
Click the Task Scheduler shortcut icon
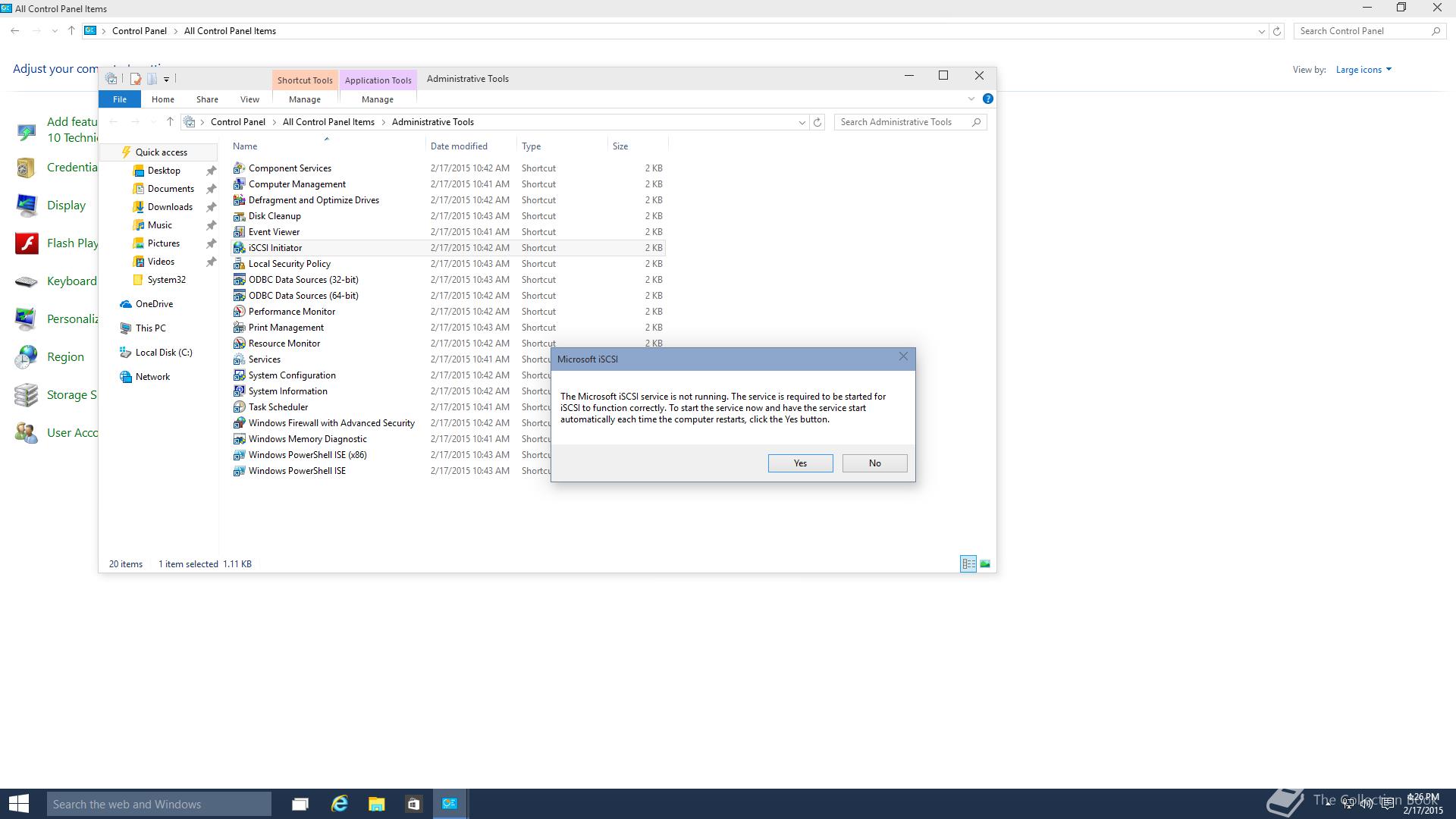(239, 407)
